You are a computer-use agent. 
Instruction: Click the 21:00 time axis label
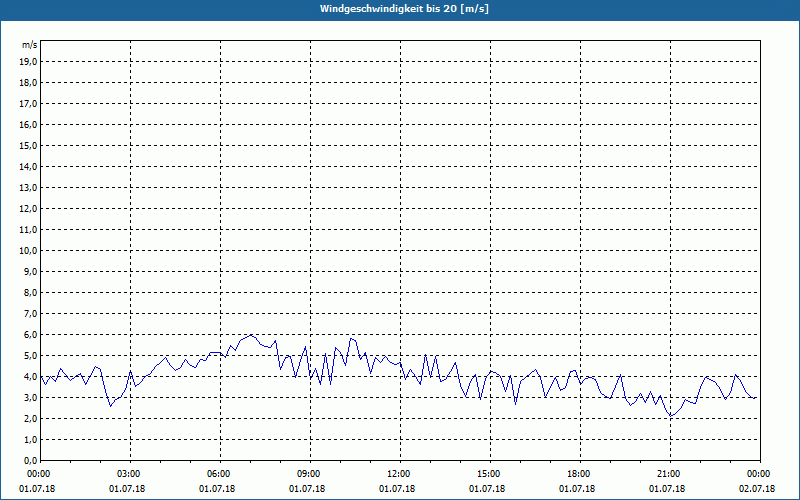pos(670,474)
